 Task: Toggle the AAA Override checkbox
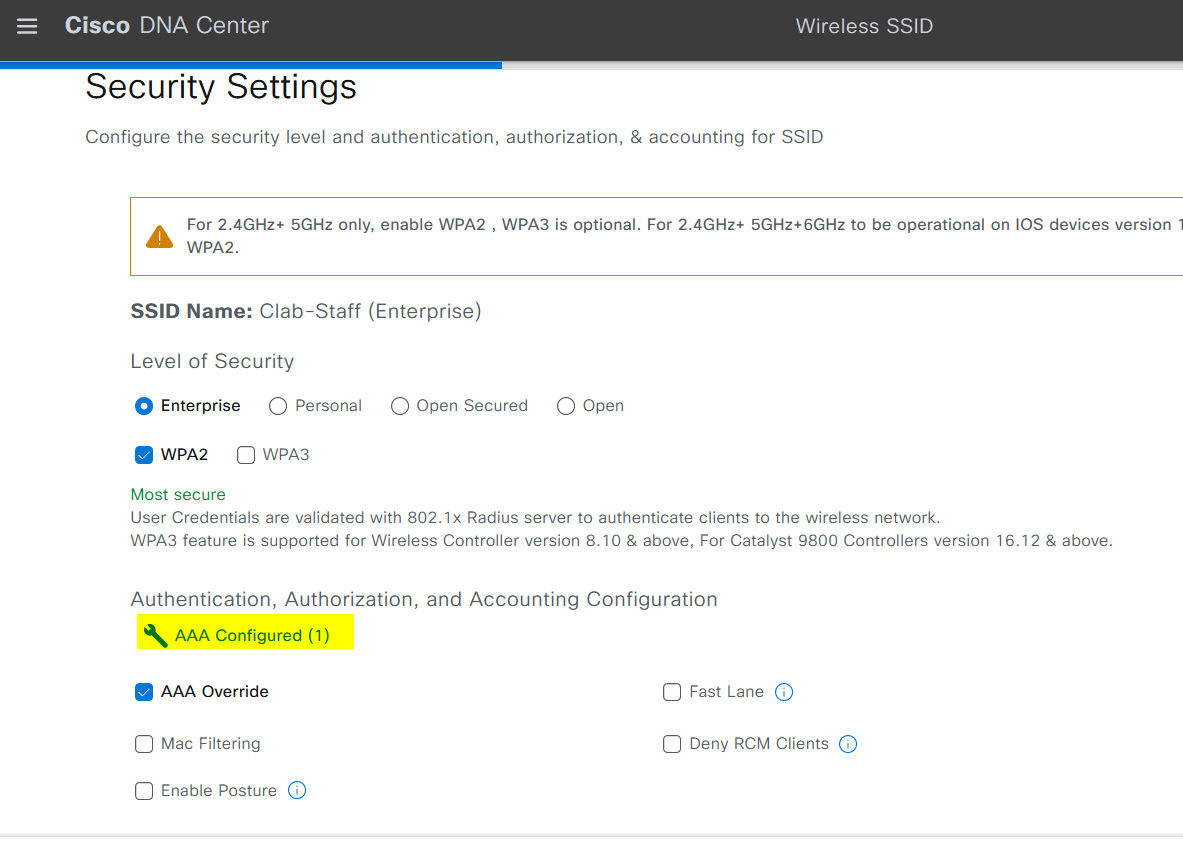click(x=143, y=692)
